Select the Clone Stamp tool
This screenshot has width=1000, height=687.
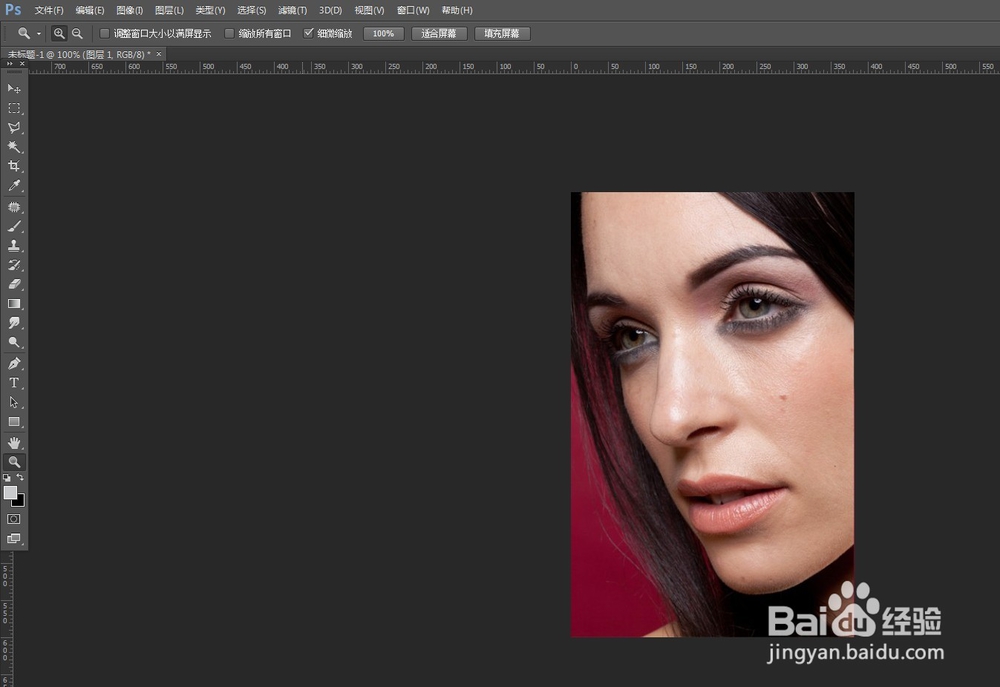pos(13,246)
